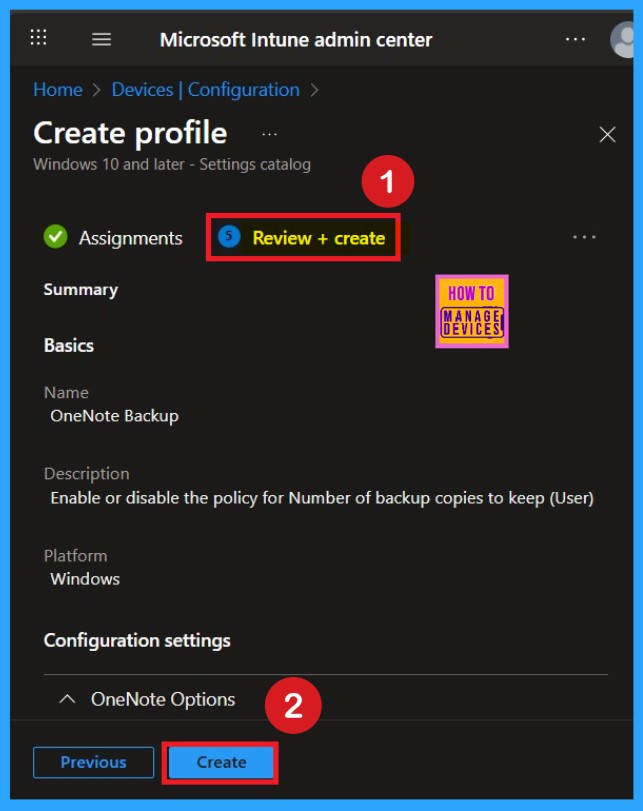Image resolution: width=643 pixels, height=811 pixels.
Task: Click the step 5 circle icon
Action: click(229, 236)
